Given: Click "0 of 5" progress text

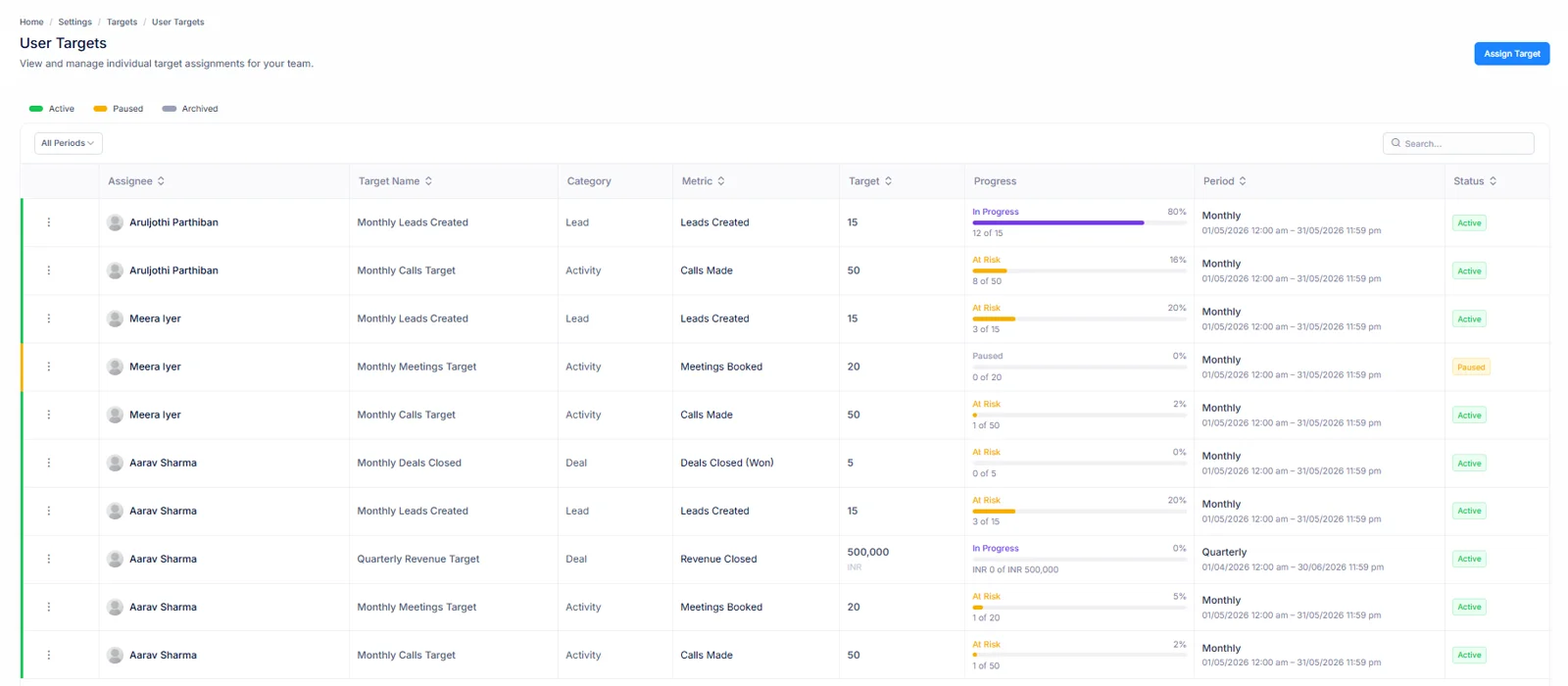Looking at the screenshot, I should tap(984, 473).
